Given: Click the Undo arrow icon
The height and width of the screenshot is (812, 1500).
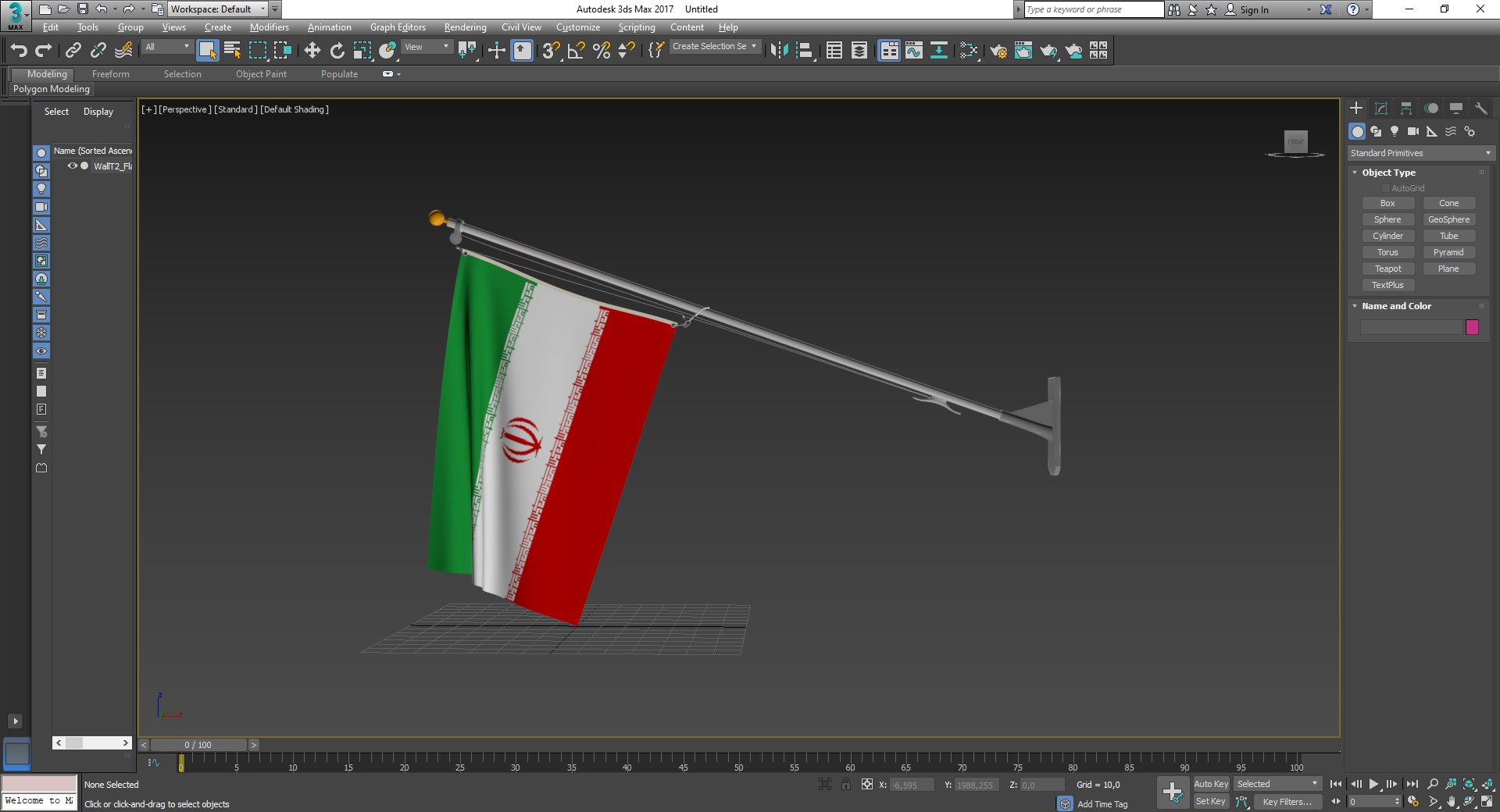Looking at the screenshot, I should (19, 51).
